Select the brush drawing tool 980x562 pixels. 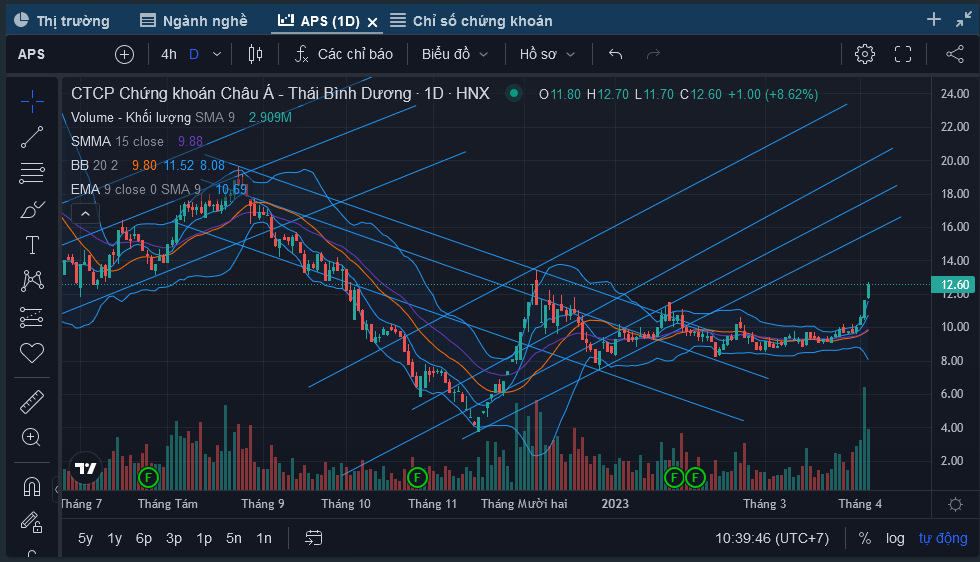point(32,209)
